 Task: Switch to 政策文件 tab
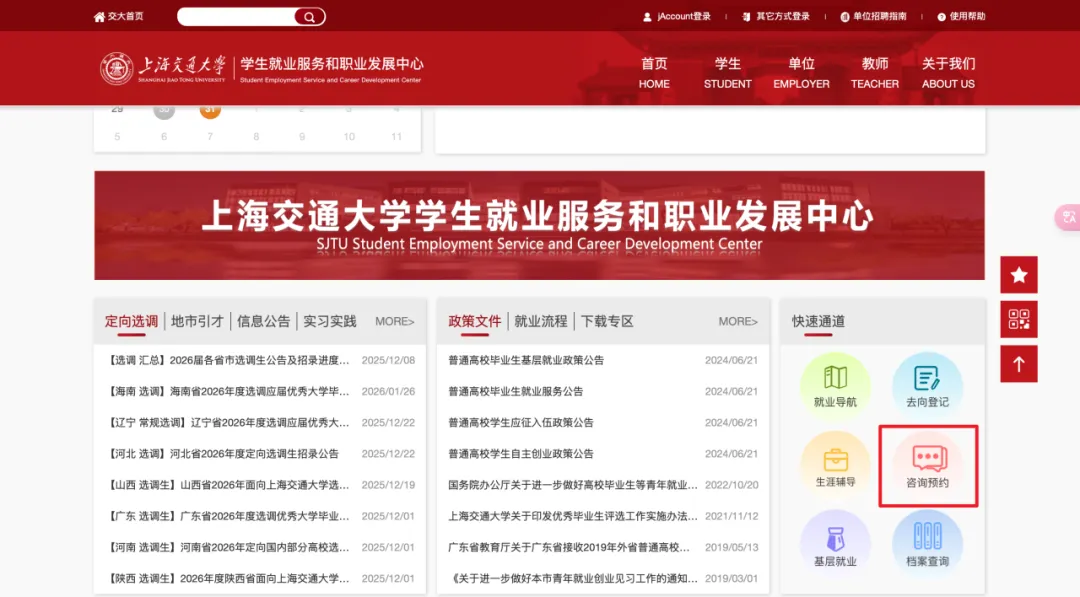click(x=475, y=321)
